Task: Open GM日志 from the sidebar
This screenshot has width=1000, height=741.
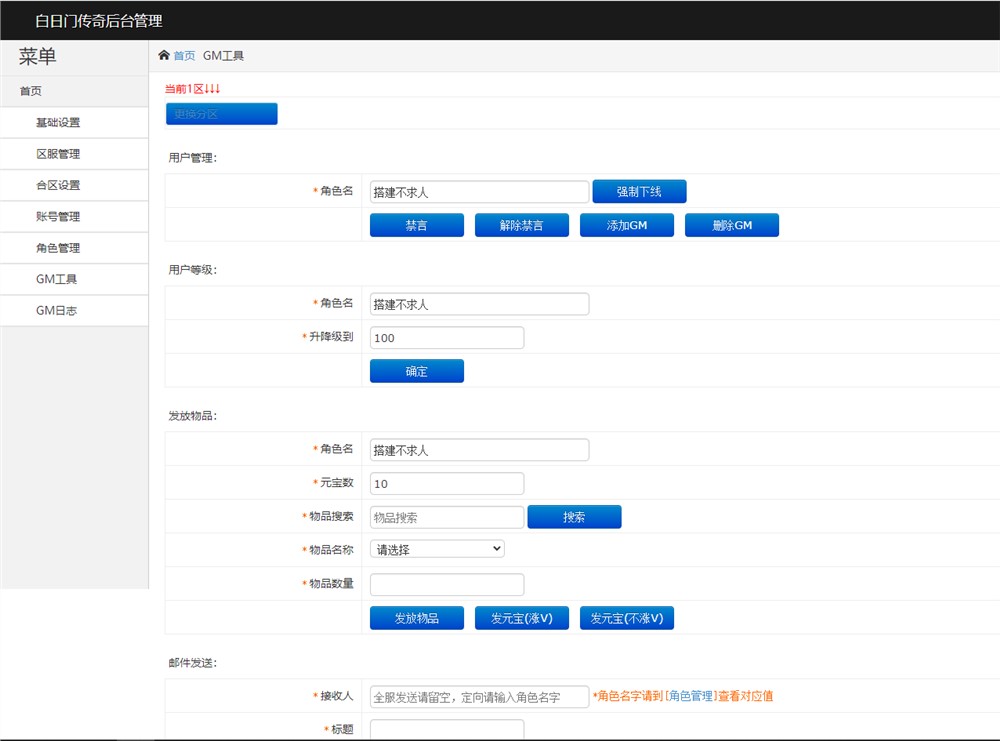Action: click(x=56, y=311)
